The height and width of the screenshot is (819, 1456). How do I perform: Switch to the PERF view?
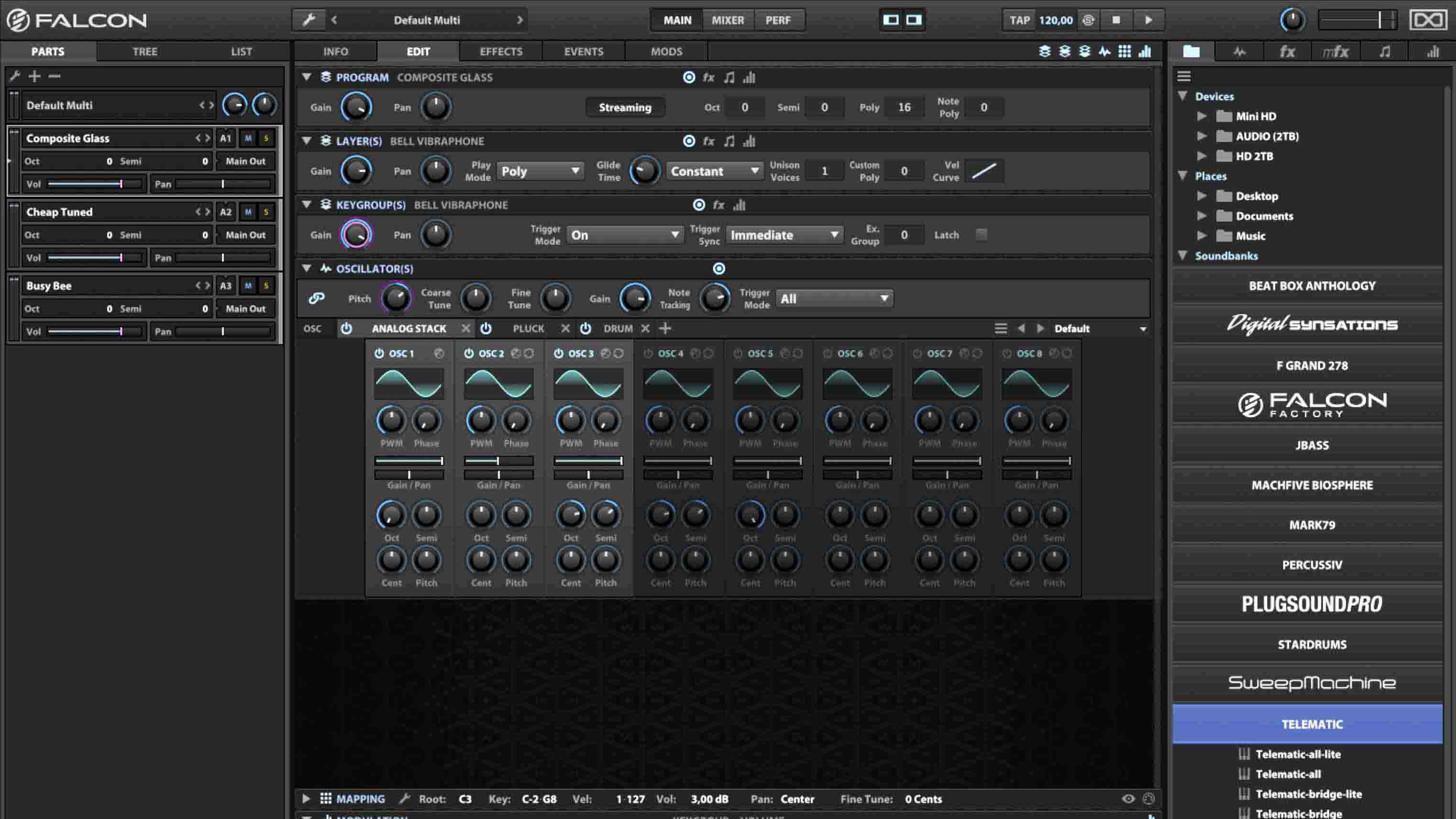coord(778,21)
